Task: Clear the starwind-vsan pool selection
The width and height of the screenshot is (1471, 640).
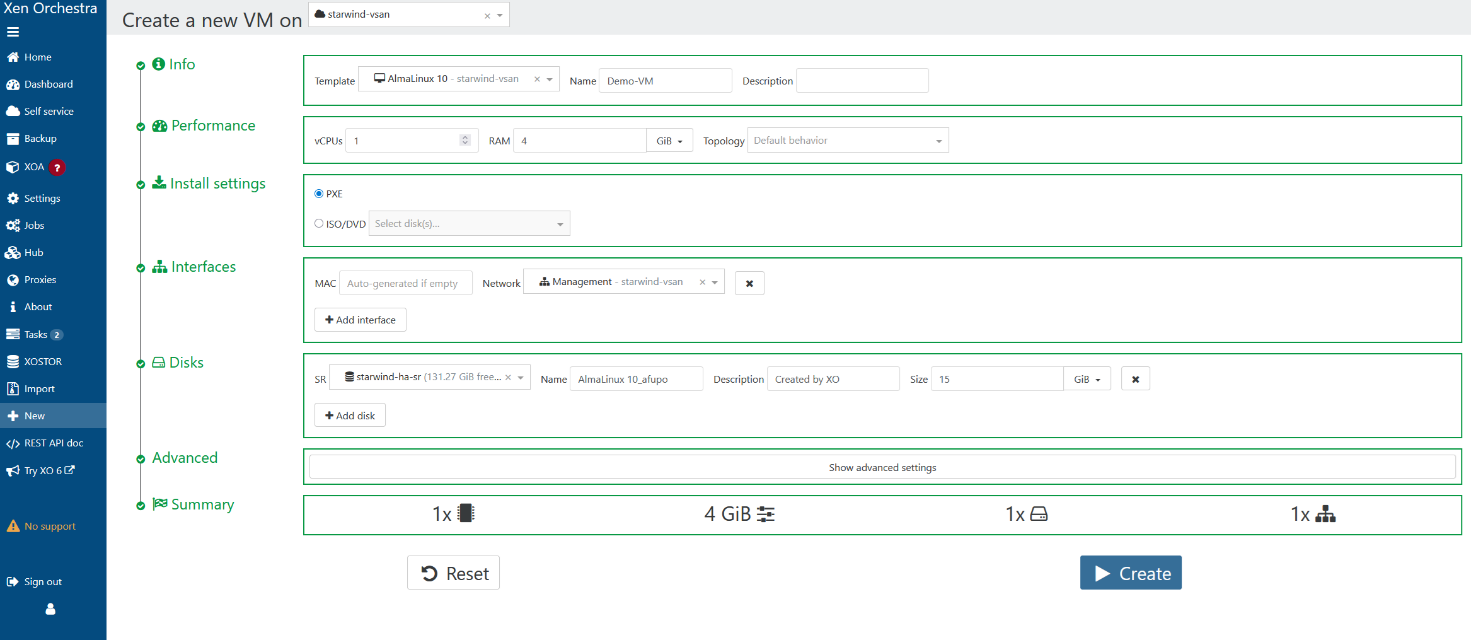Action: 487,15
